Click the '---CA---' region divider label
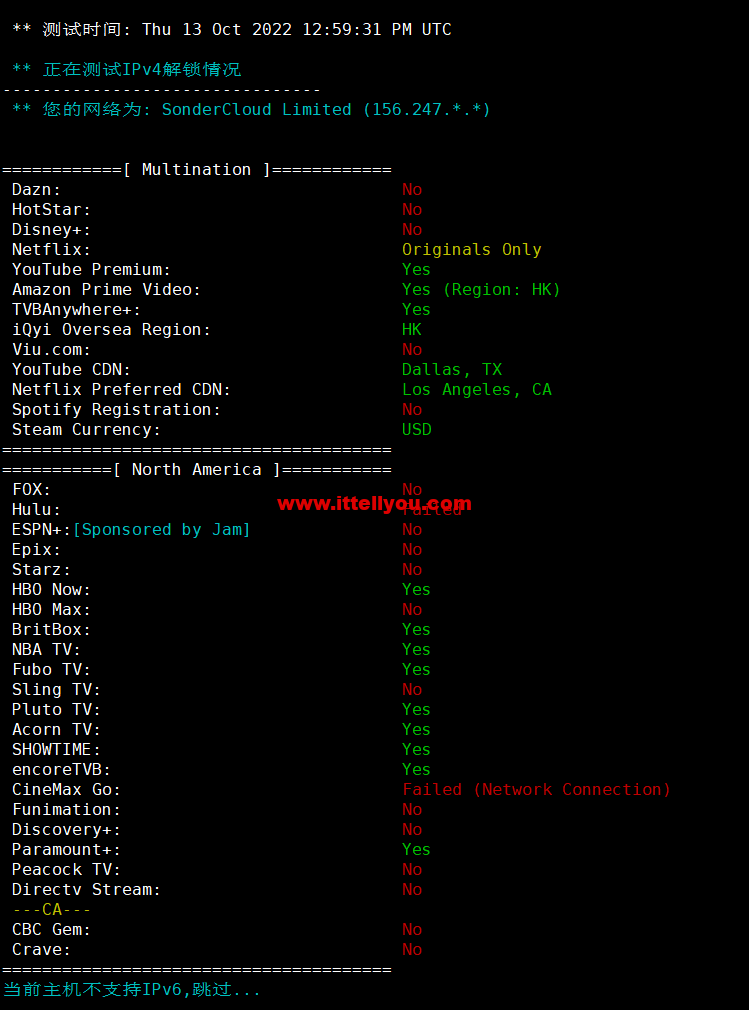This screenshot has height=1010, width=749. [x=52, y=910]
